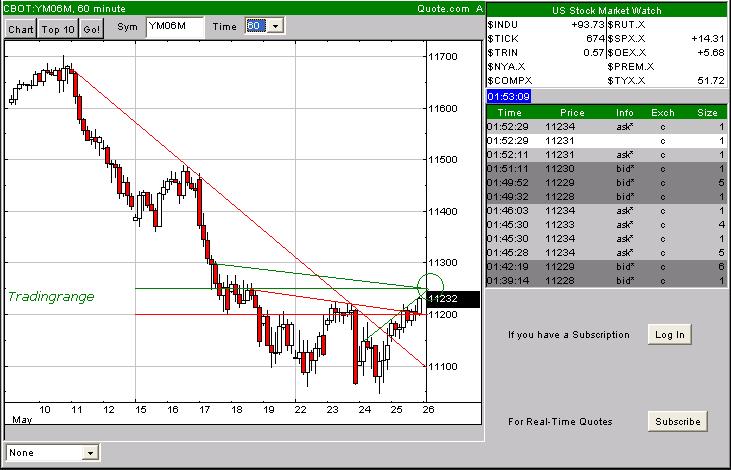
Task: Click the 17 date axis label
Action: 205,409
